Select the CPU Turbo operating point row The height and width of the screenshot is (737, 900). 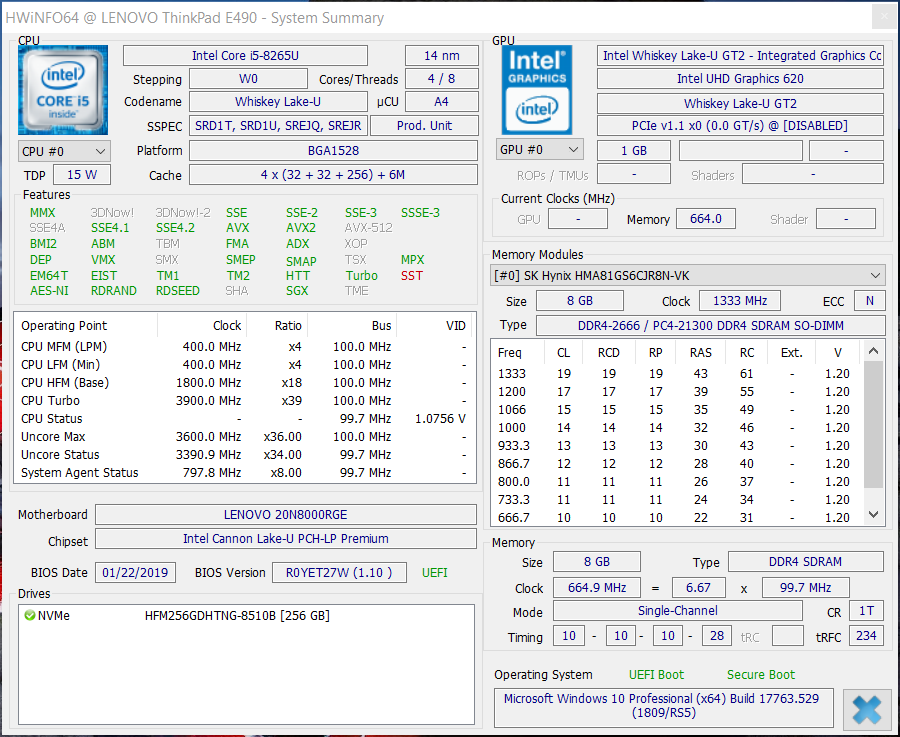click(245, 401)
